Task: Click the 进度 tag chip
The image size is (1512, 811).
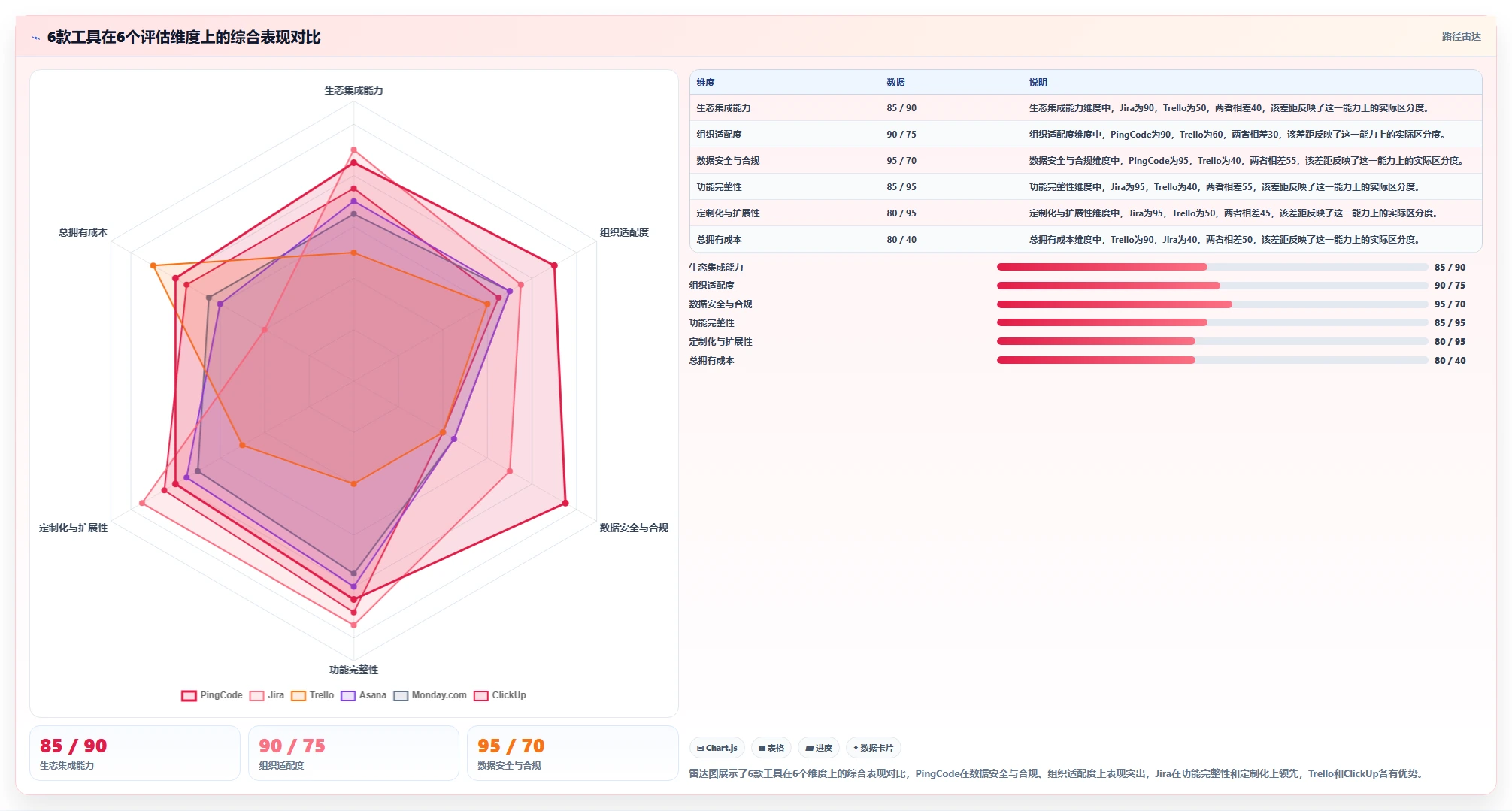Action: [x=819, y=748]
